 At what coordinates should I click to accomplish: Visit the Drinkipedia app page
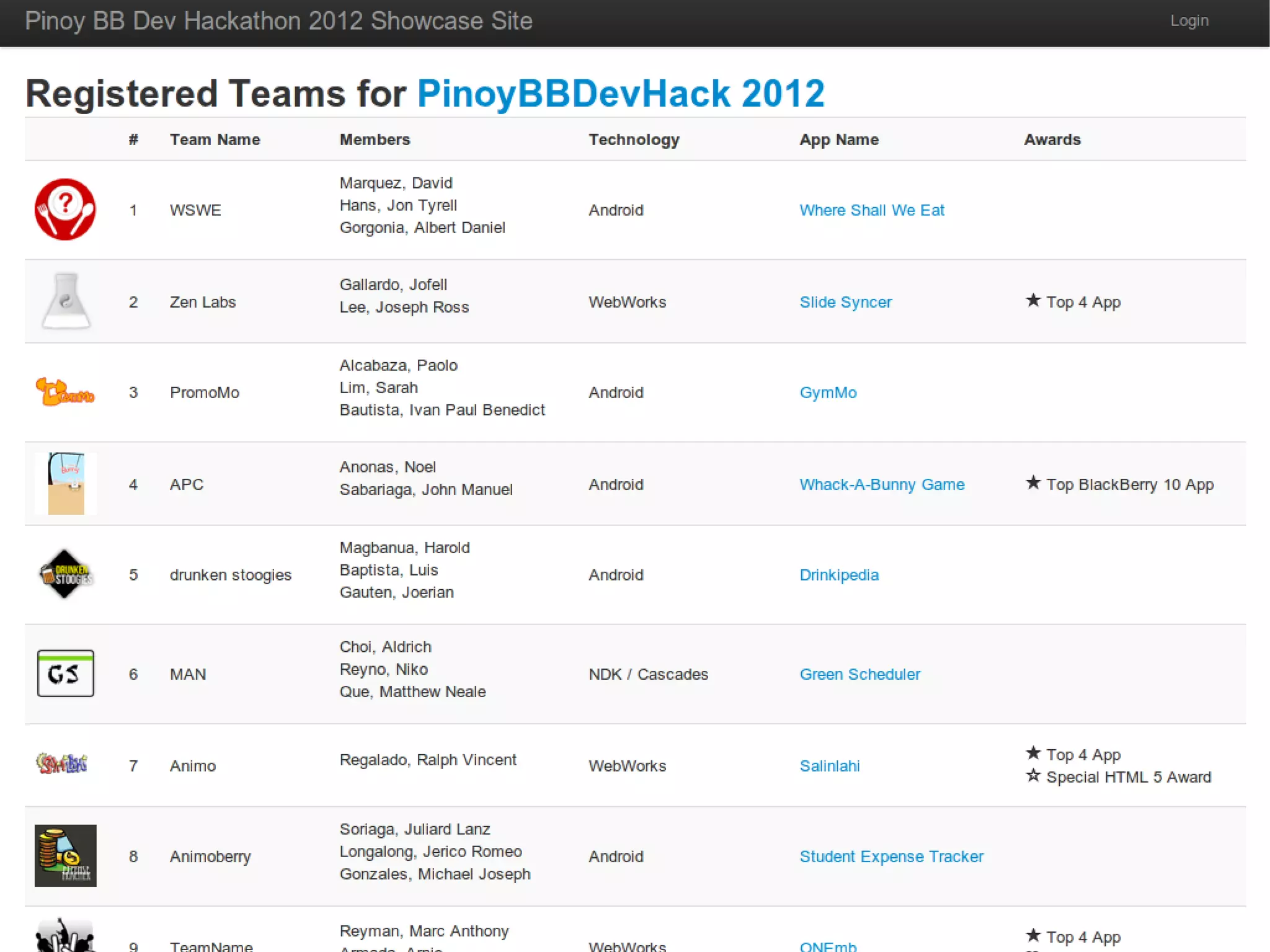(839, 575)
